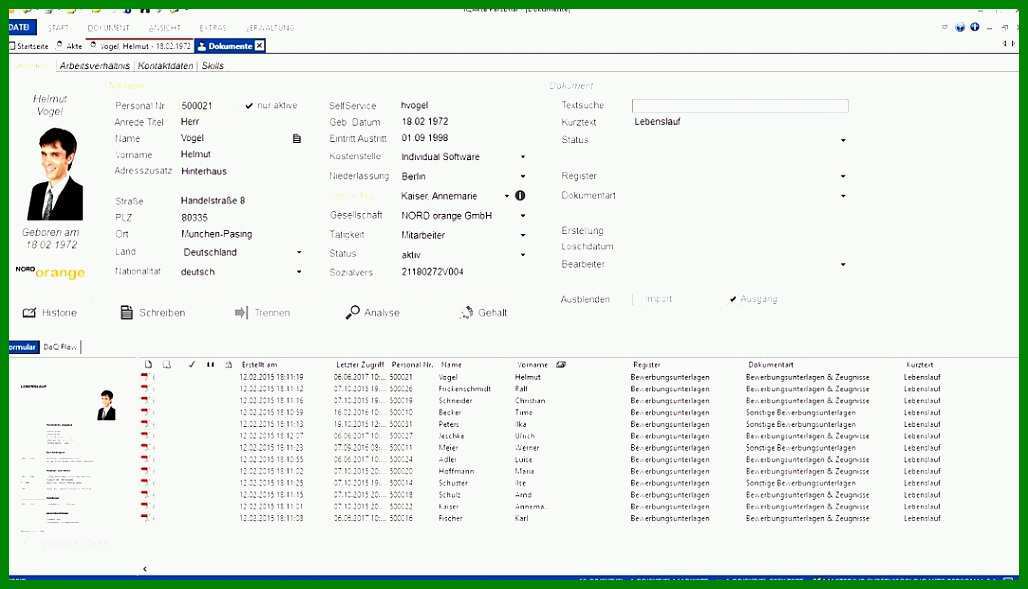Click the info icon beside Kaiser, Annemarie
Viewport: 1028px width, 589px height.
click(x=520, y=195)
